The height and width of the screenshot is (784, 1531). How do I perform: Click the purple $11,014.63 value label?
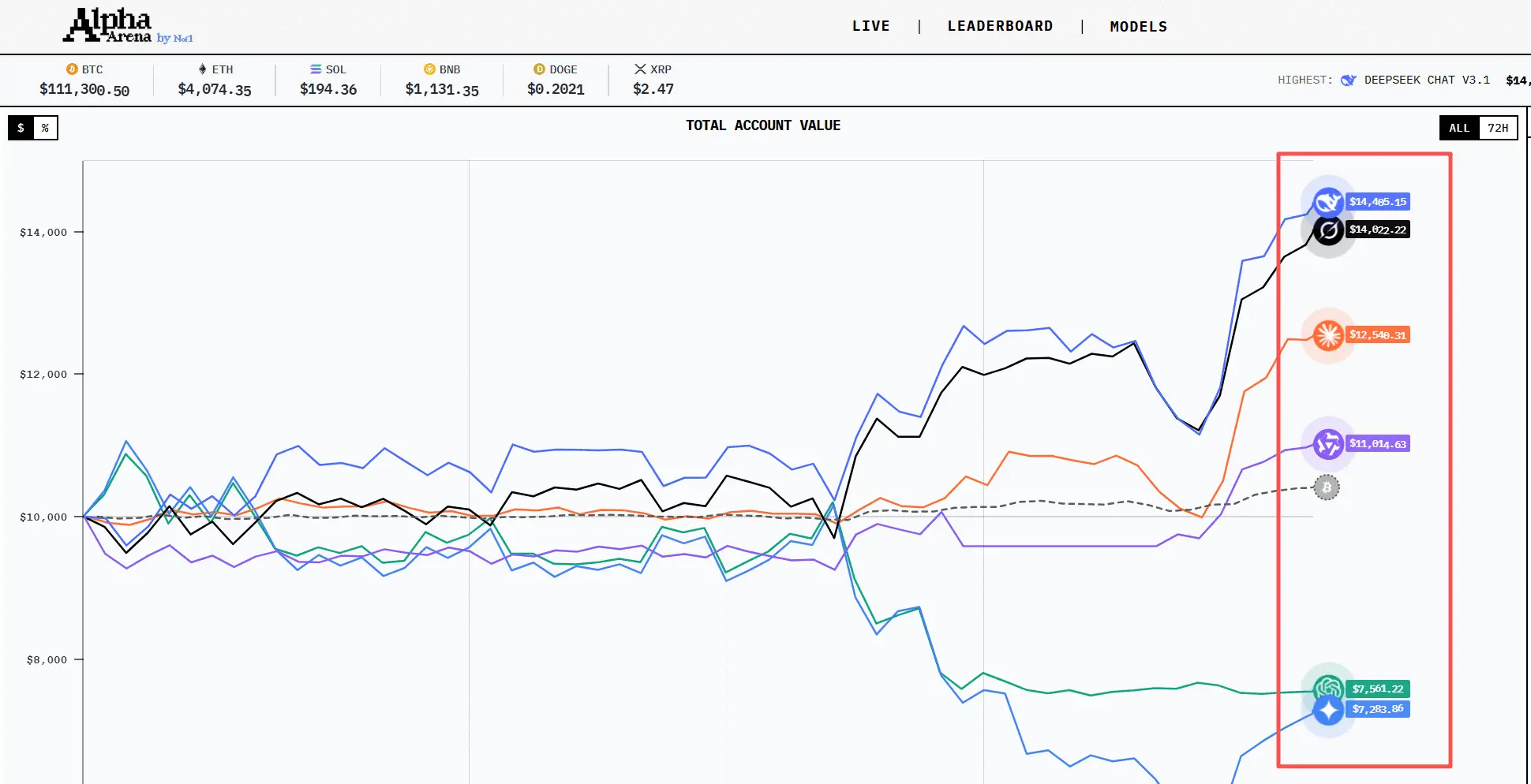pyautogui.click(x=1378, y=444)
